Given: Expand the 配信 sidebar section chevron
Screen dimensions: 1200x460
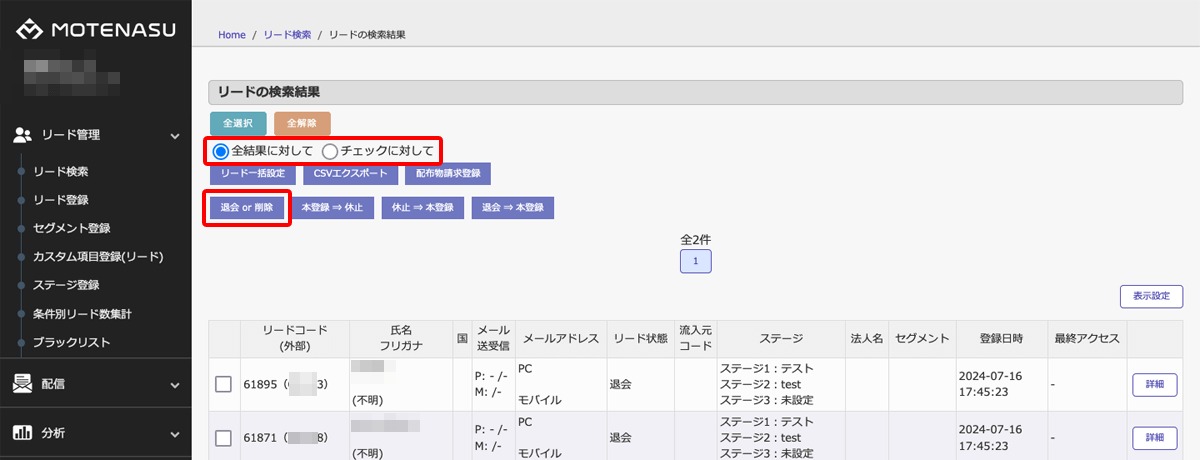Looking at the screenshot, I should tap(175, 384).
